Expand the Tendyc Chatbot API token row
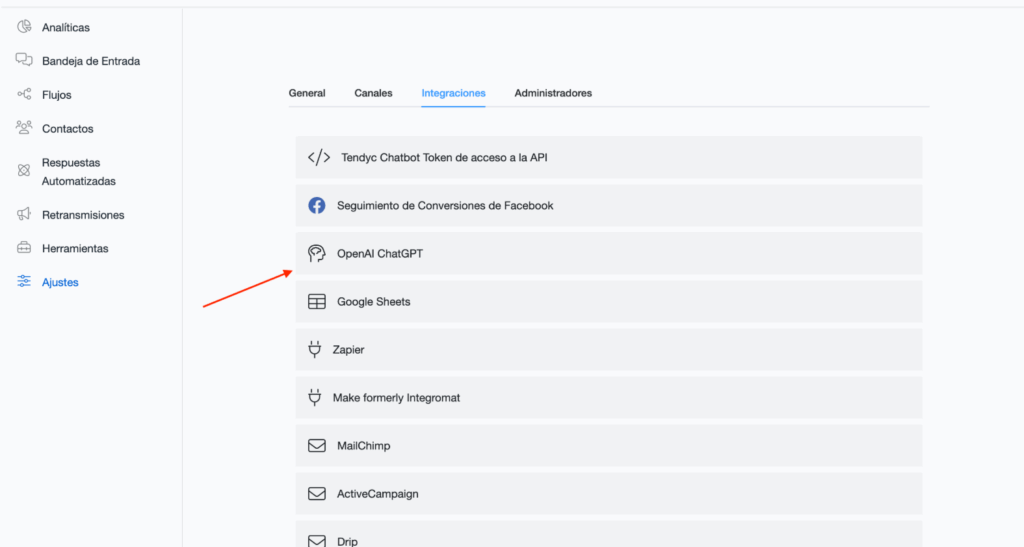Viewport: 1024px width, 547px height. (x=608, y=157)
